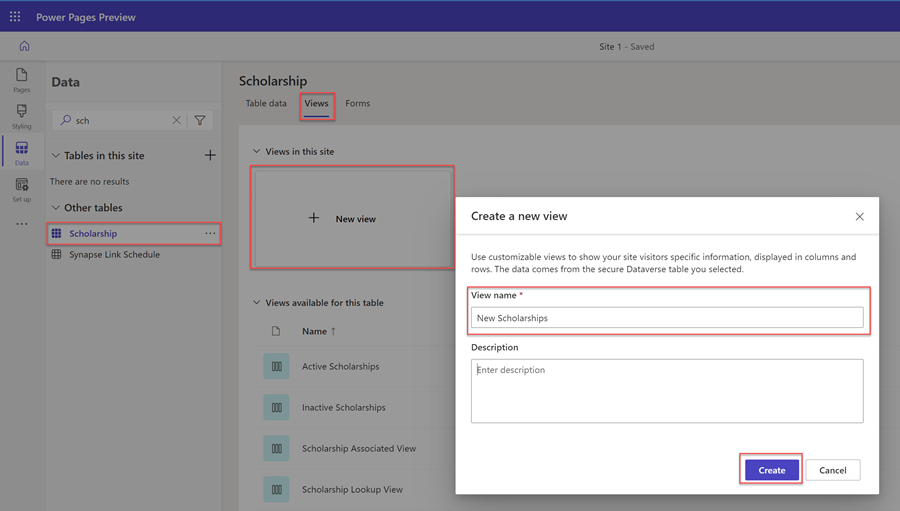Open the app launcher waffle icon
This screenshot has width=900, height=511.
(15, 17)
